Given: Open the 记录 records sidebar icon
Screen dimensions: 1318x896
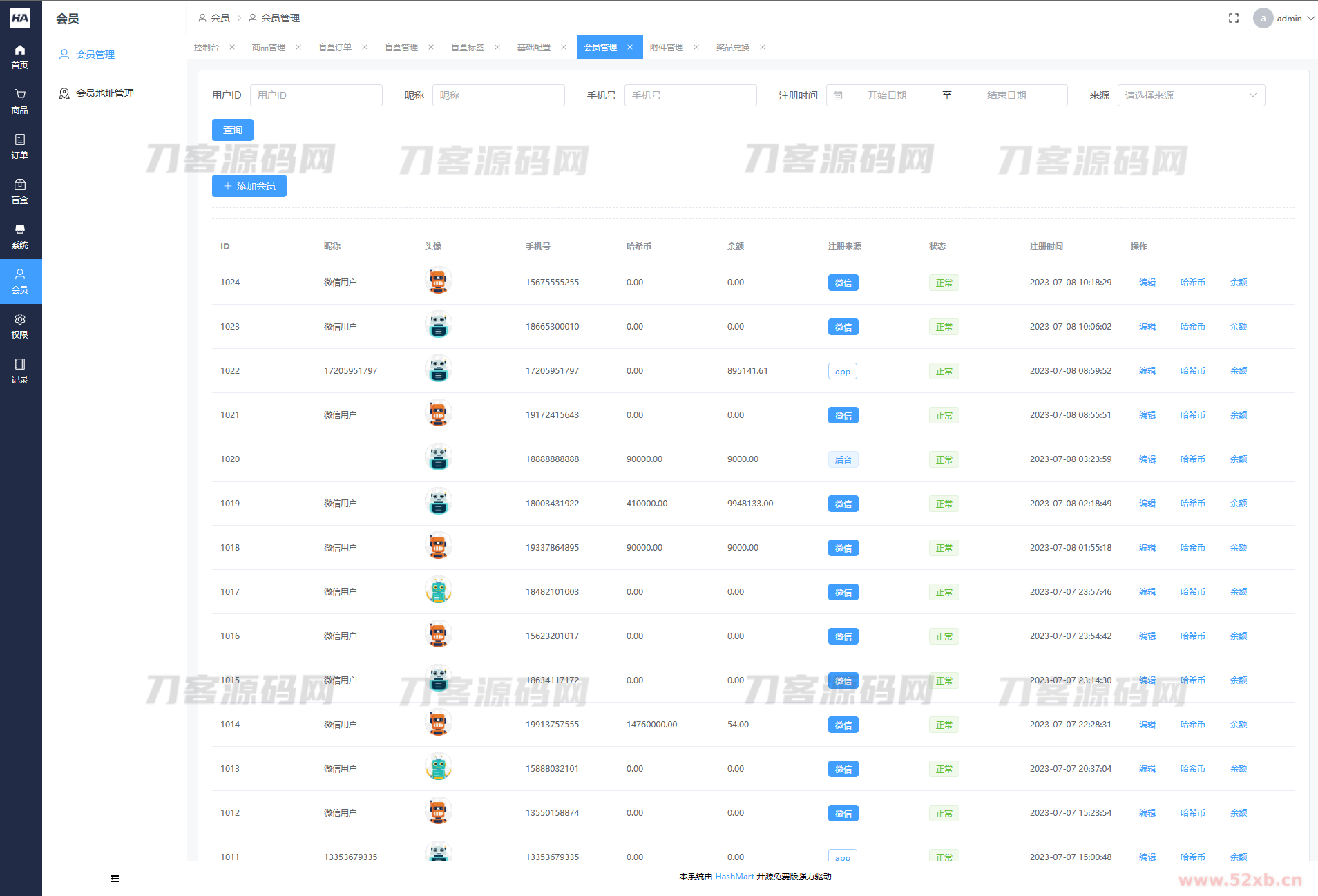Looking at the screenshot, I should coord(20,371).
